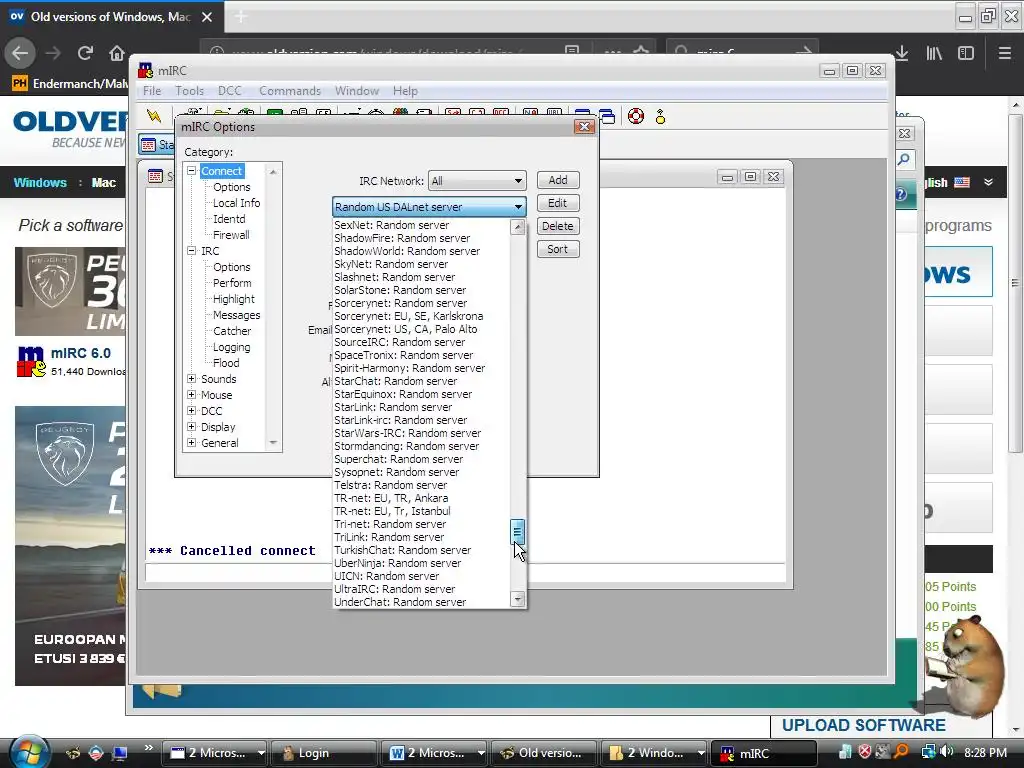The image size is (1024, 768).
Task: Open the browser Downloads arrow icon
Action: point(901,53)
